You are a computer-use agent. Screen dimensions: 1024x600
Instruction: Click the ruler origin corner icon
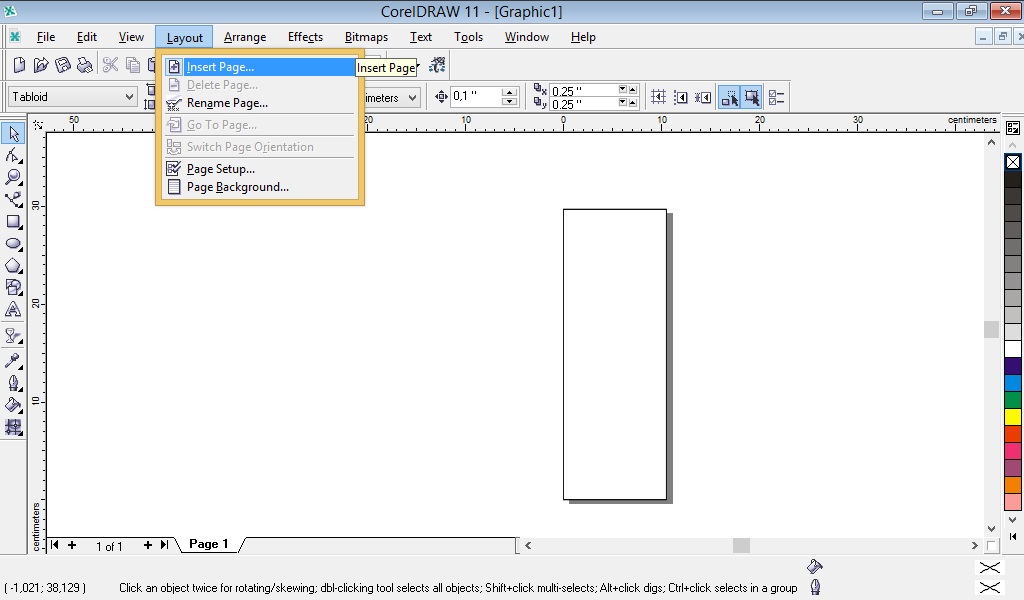pos(38,124)
